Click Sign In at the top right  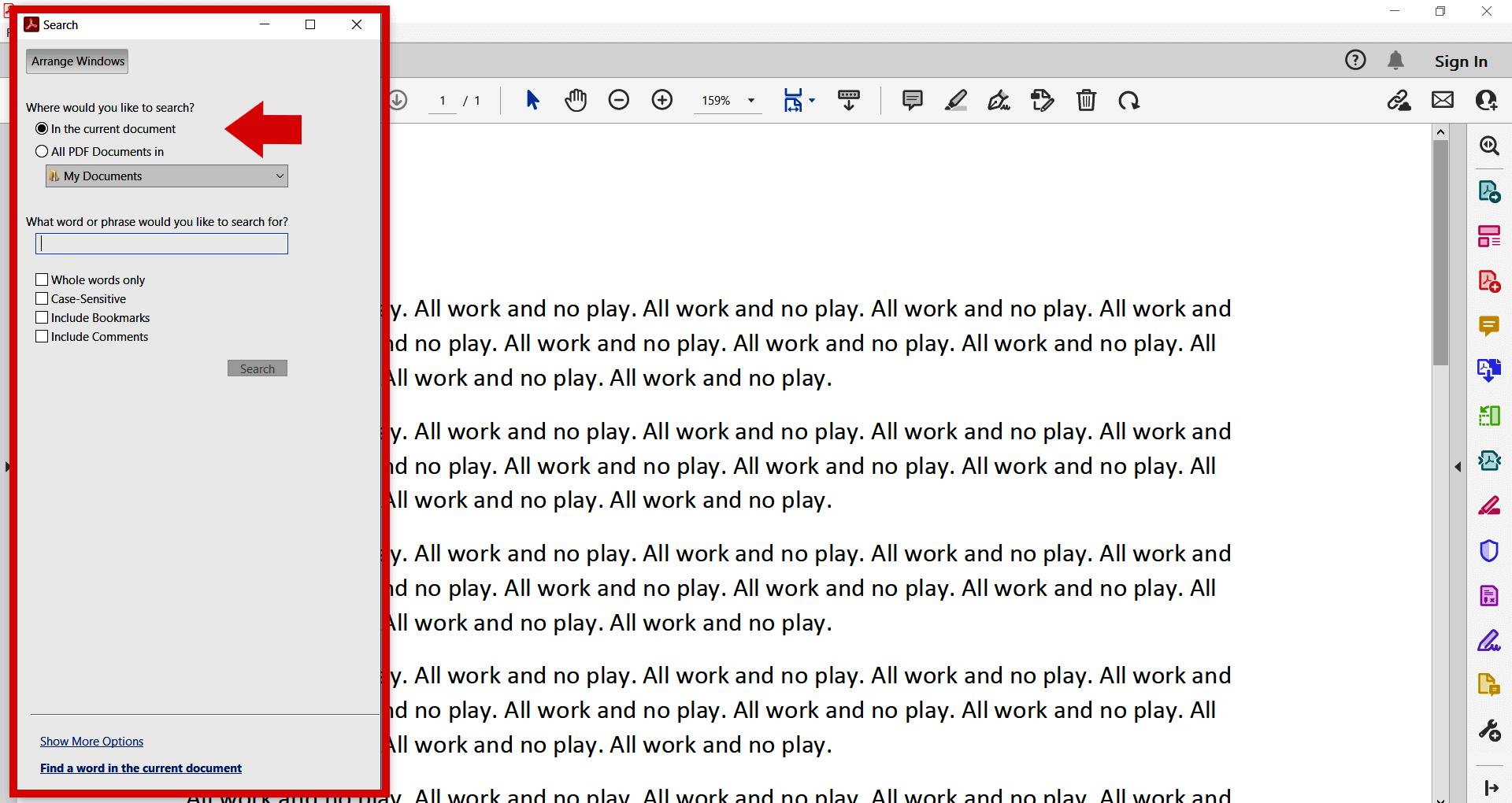pos(1460,61)
